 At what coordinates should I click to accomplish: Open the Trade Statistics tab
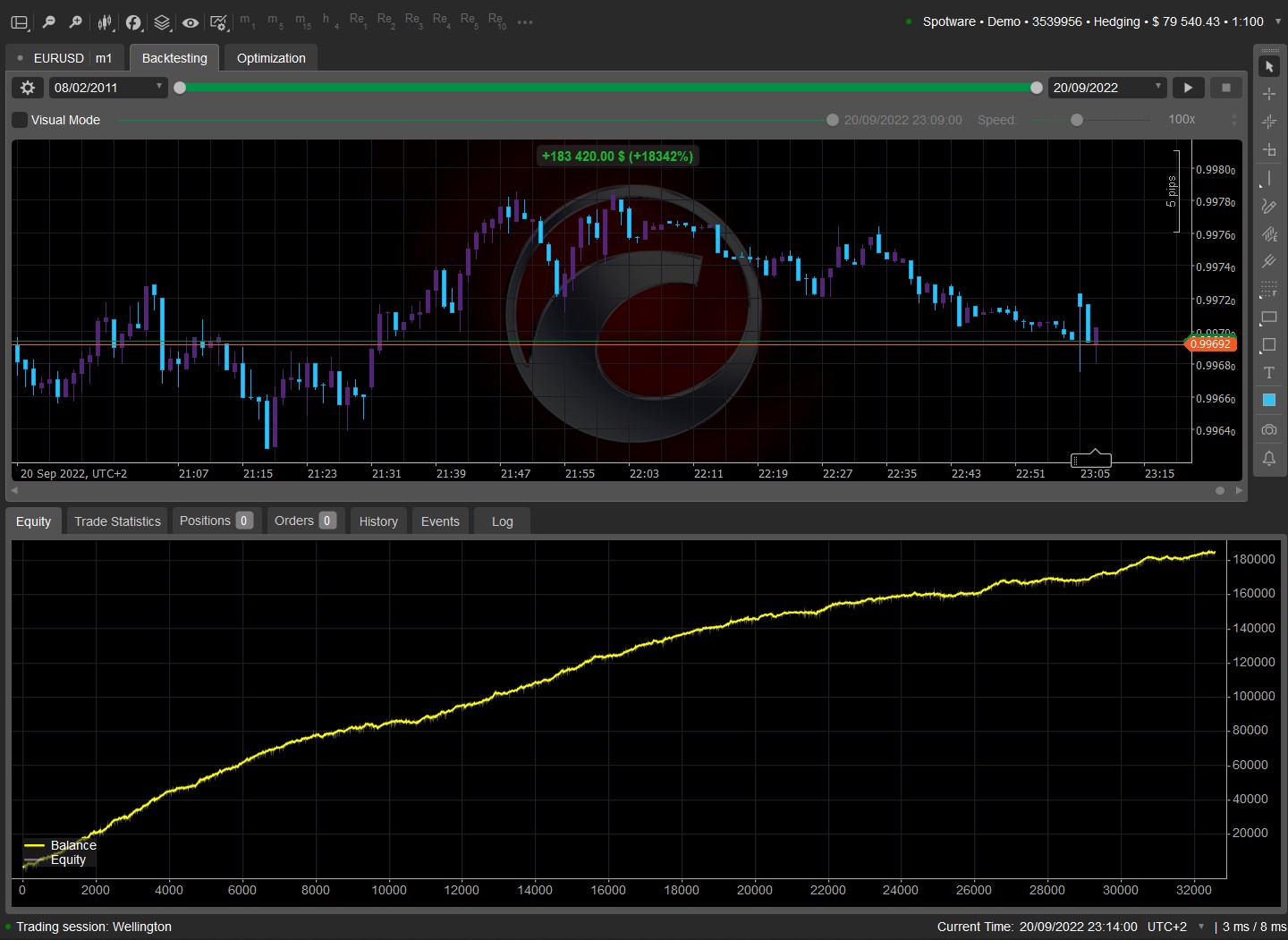[117, 521]
